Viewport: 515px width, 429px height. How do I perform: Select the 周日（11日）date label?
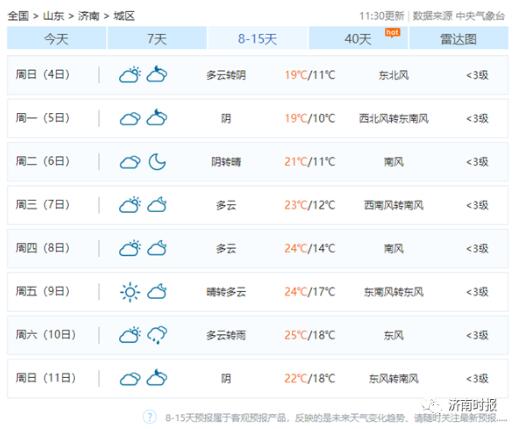[46, 378]
